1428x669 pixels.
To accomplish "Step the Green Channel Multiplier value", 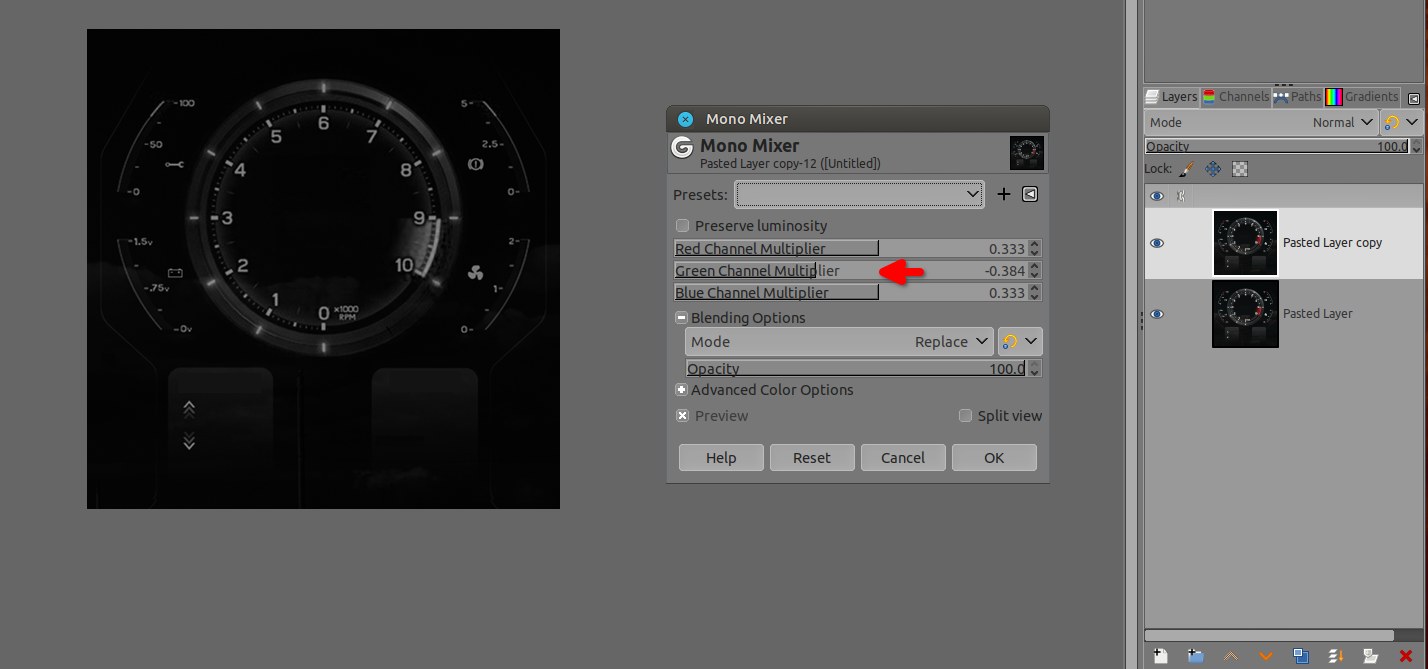I will click(1035, 271).
